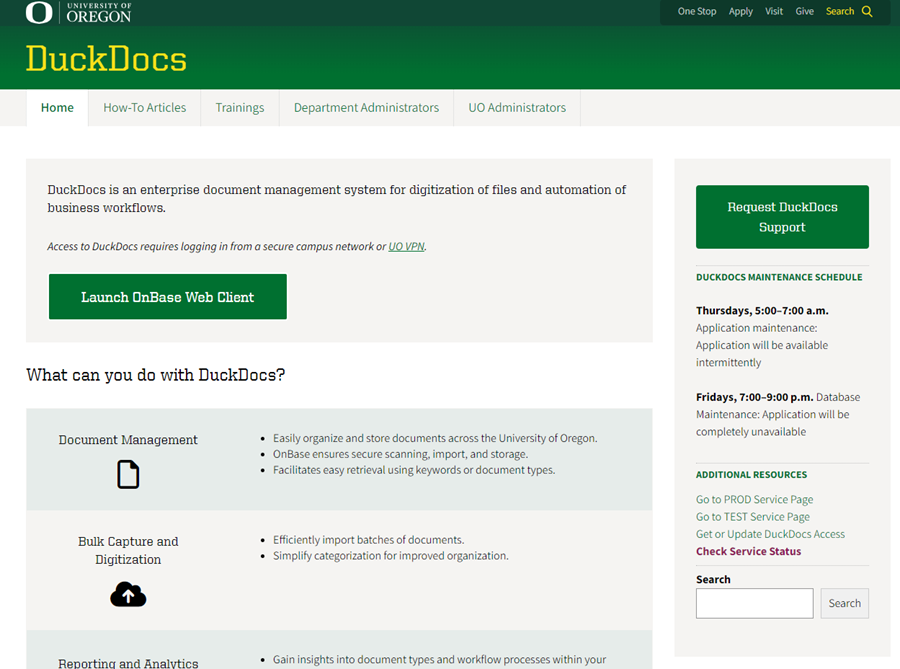This screenshot has height=669, width=900.
Task: Click the Document Management heading text
Action: coord(128,439)
